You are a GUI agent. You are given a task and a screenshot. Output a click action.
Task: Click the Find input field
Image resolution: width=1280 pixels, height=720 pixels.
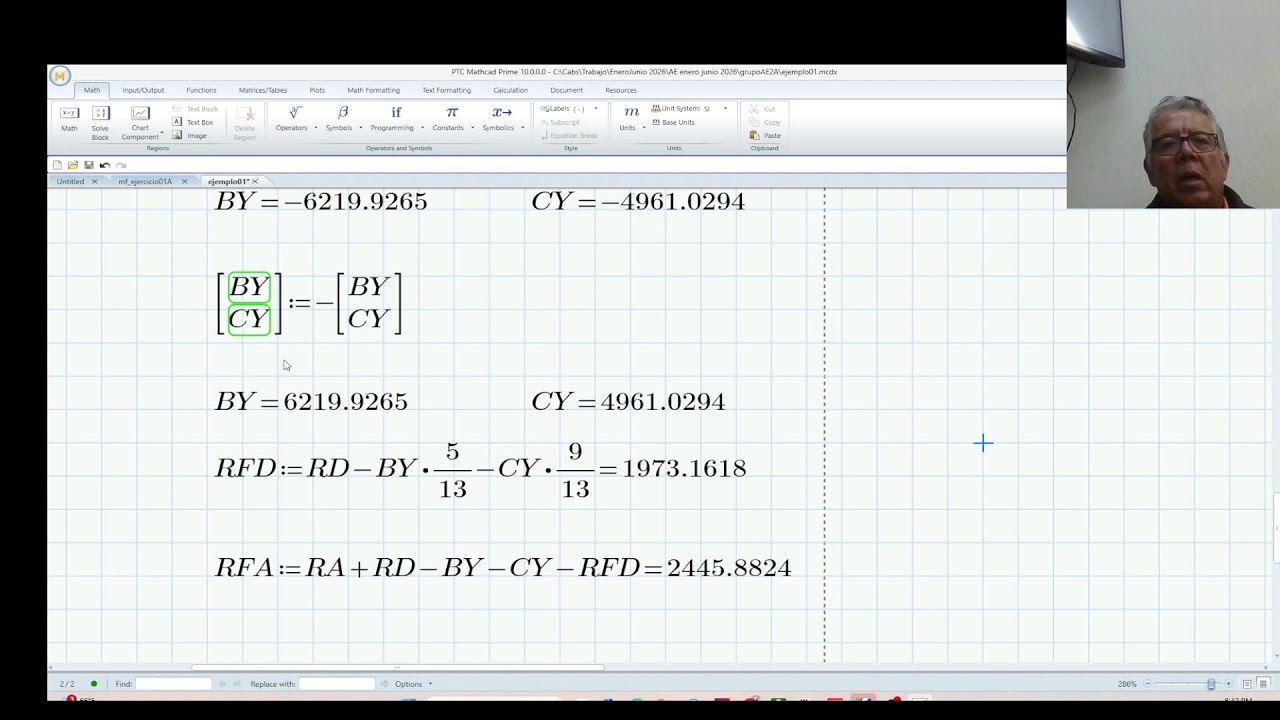pyautogui.click(x=173, y=684)
